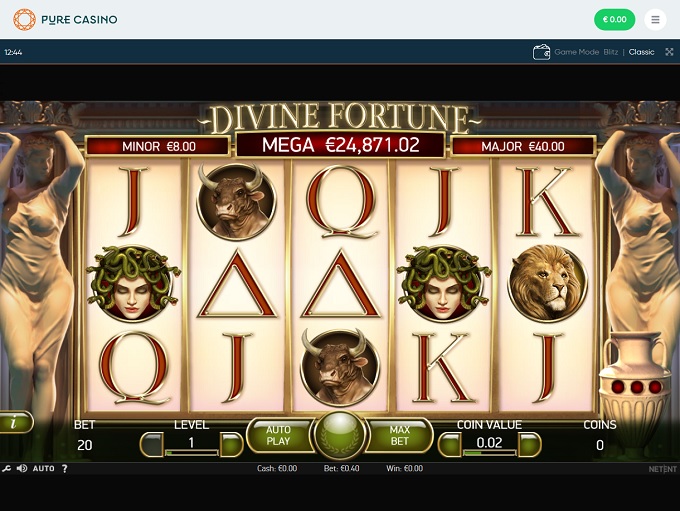Increase coin value with the right arrow
The height and width of the screenshot is (511, 680).
point(530,444)
